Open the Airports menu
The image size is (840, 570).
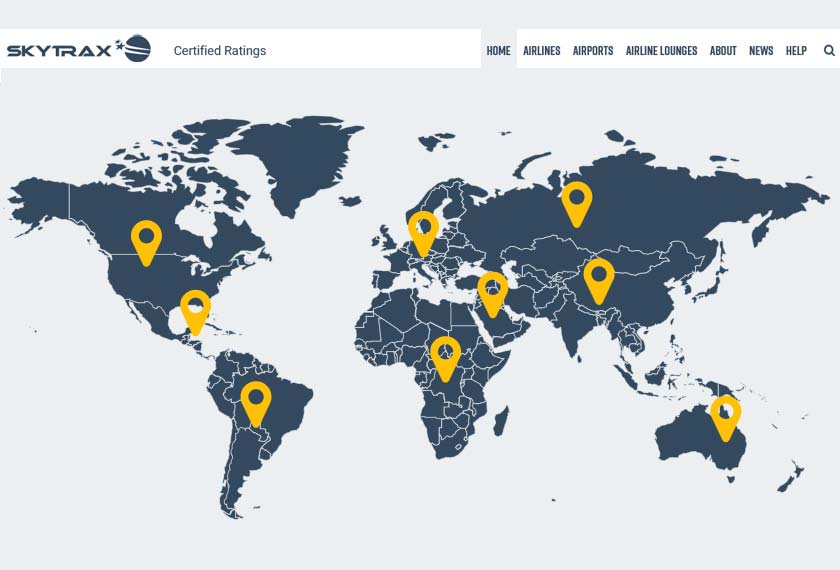593,50
